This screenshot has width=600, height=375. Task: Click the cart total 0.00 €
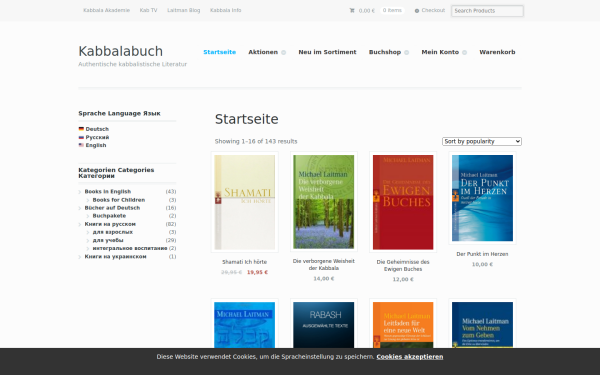point(367,11)
